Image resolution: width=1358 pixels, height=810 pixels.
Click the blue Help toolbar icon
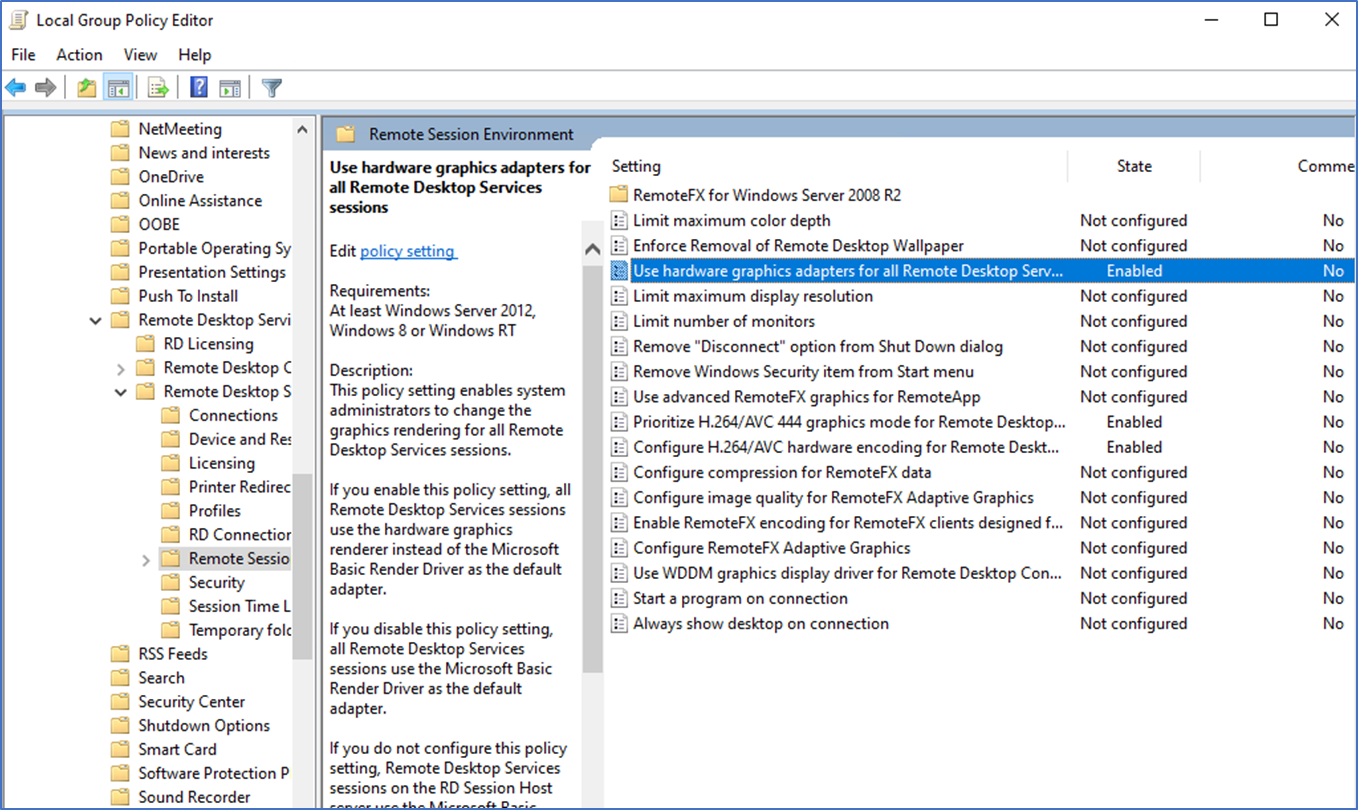pos(199,88)
